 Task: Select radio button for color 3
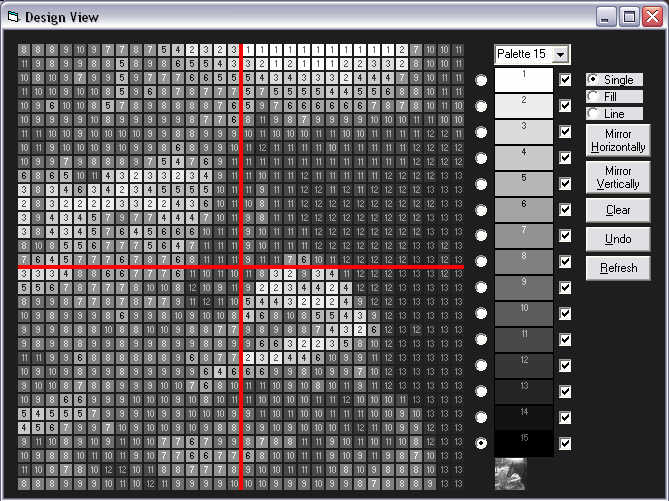[481, 132]
